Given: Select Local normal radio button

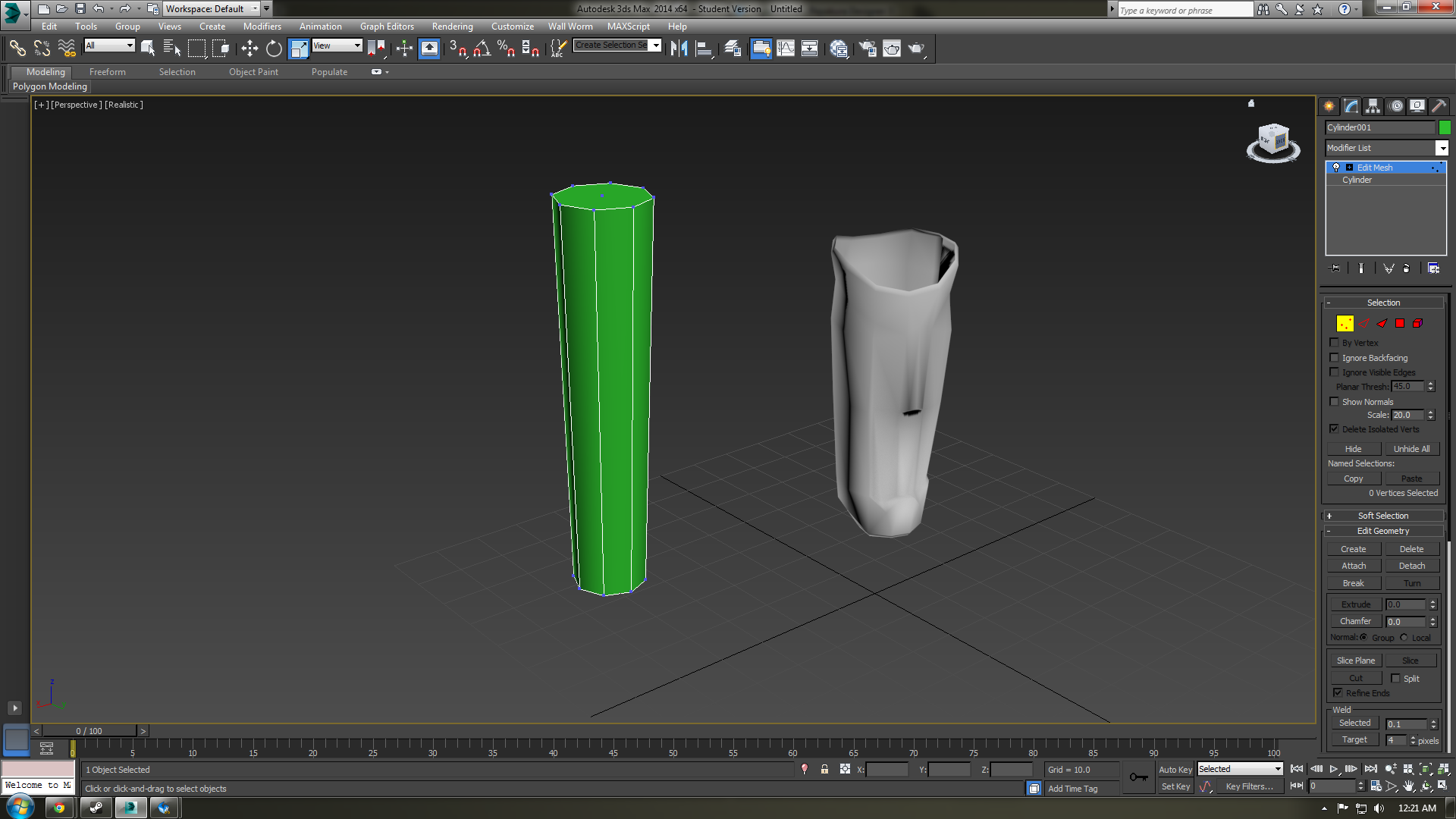Looking at the screenshot, I should pyautogui.click(x=1404, y=638).
